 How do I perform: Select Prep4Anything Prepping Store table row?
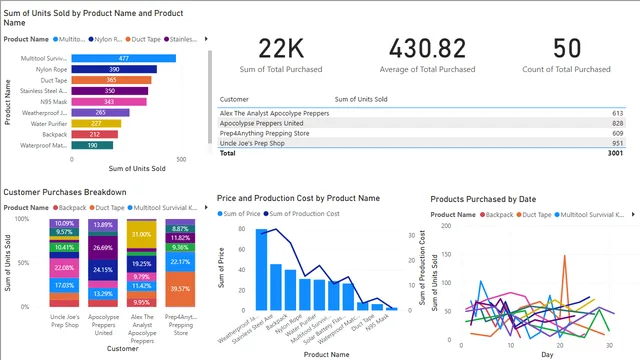pyautogui.click(x=421, y=133)
